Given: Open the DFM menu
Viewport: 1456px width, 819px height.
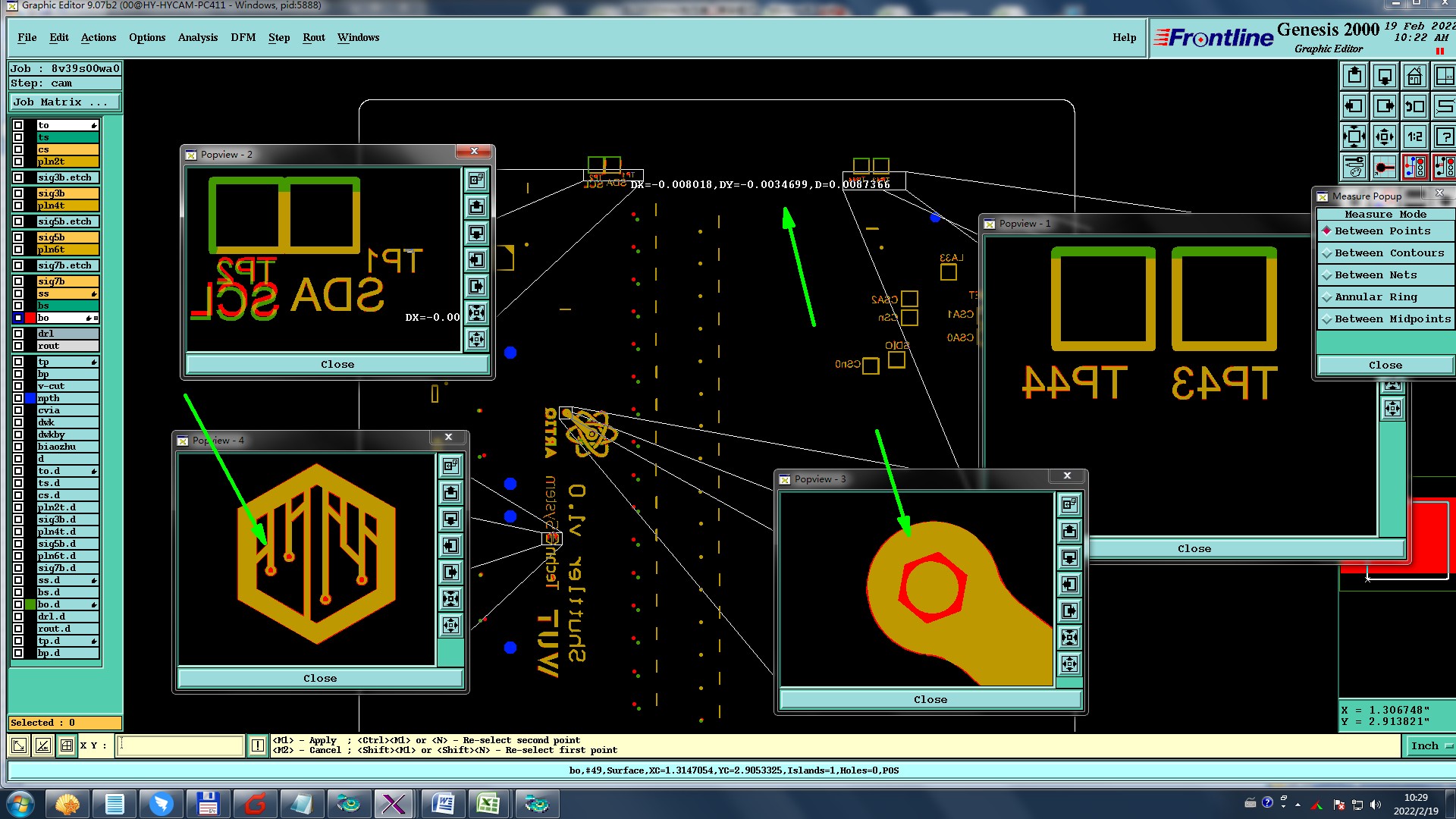Looking at the screenshot, I should (x=243, y=38).
